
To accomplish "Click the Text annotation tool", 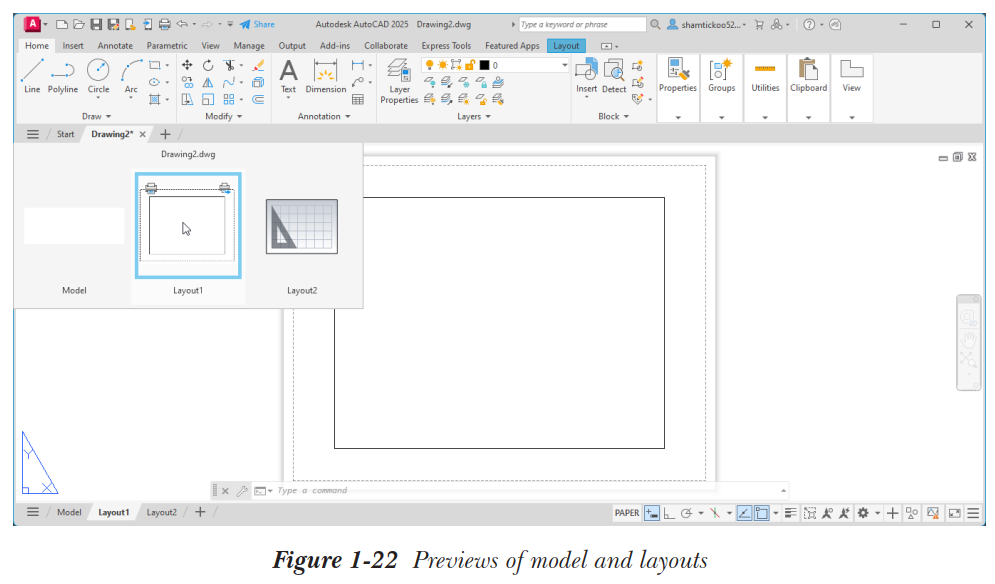I will click(x=288, y=76).
